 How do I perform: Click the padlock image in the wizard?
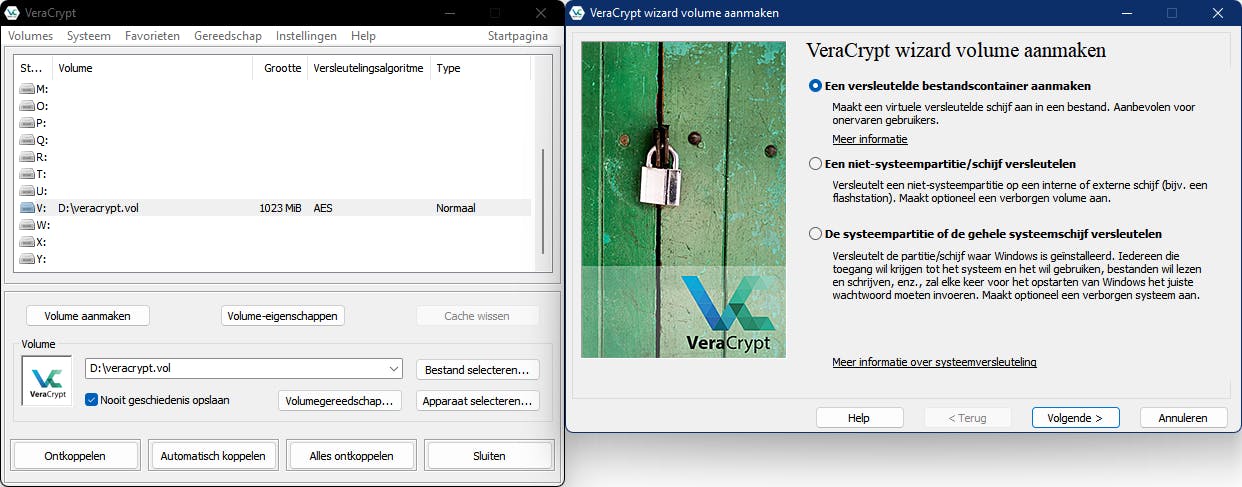pyautogui.click(x=661, y=168)
